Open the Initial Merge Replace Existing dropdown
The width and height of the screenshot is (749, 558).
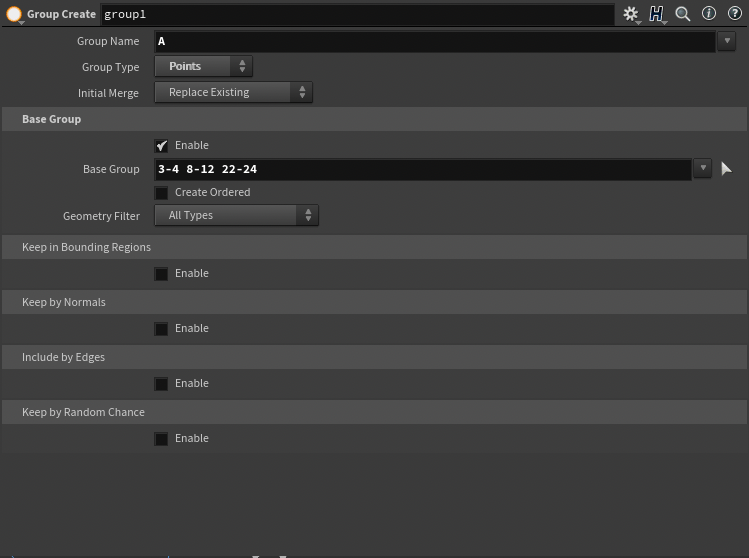click(234, 92)
